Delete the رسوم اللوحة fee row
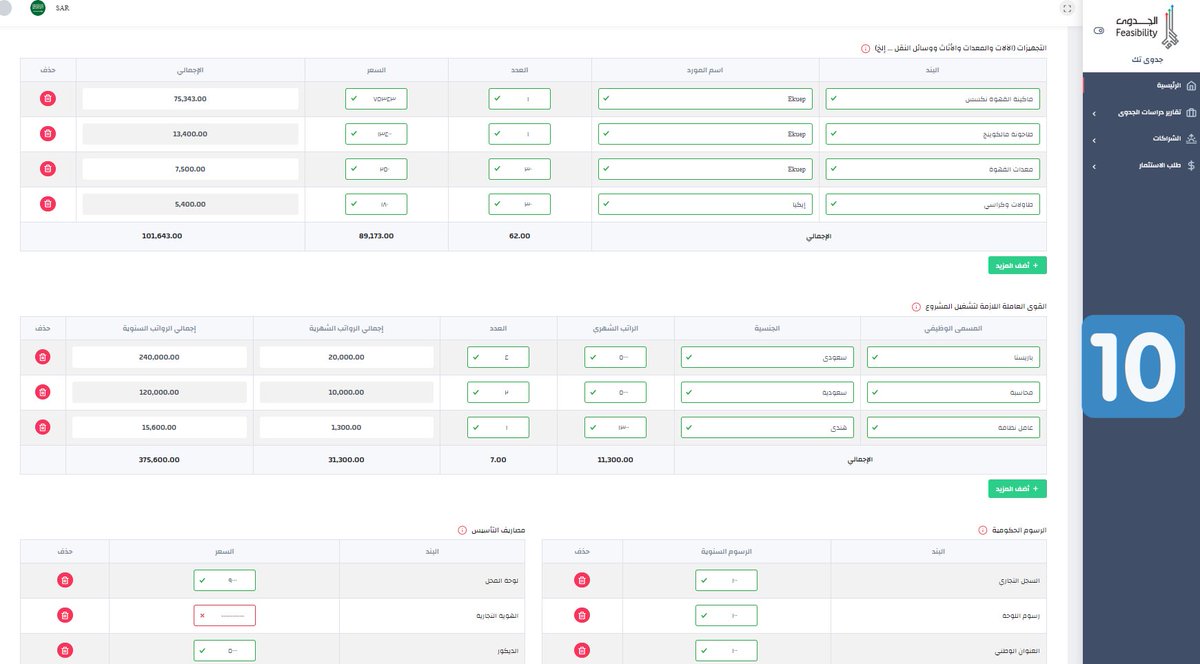 pyautogui.click(x=582, y=615)
